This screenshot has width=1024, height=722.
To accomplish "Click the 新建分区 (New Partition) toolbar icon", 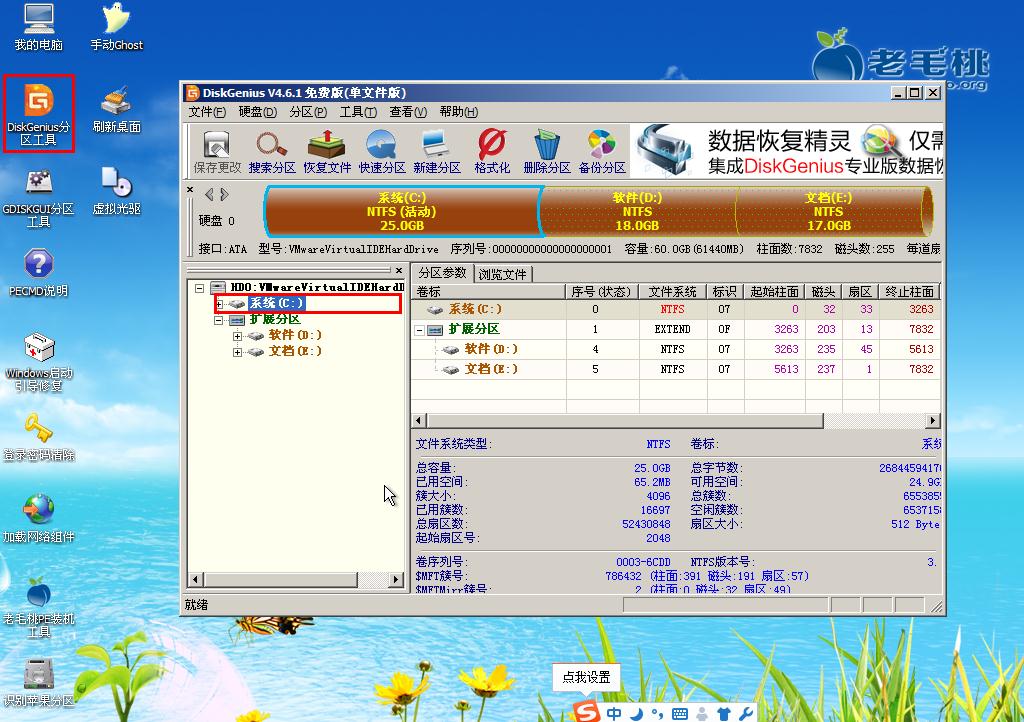I will click(436, 152).
